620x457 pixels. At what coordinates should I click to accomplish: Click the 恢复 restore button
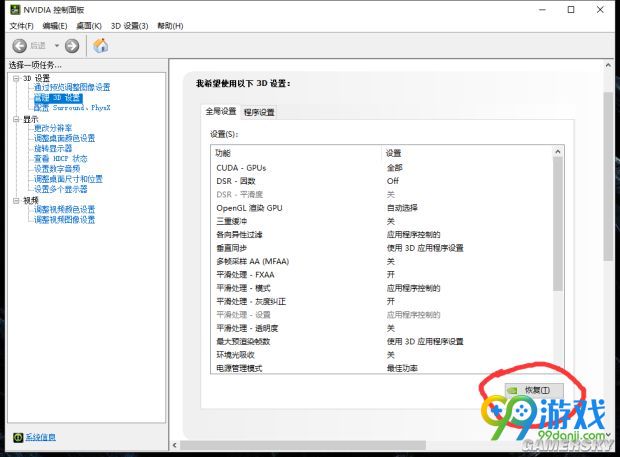[x=534, y=390]
